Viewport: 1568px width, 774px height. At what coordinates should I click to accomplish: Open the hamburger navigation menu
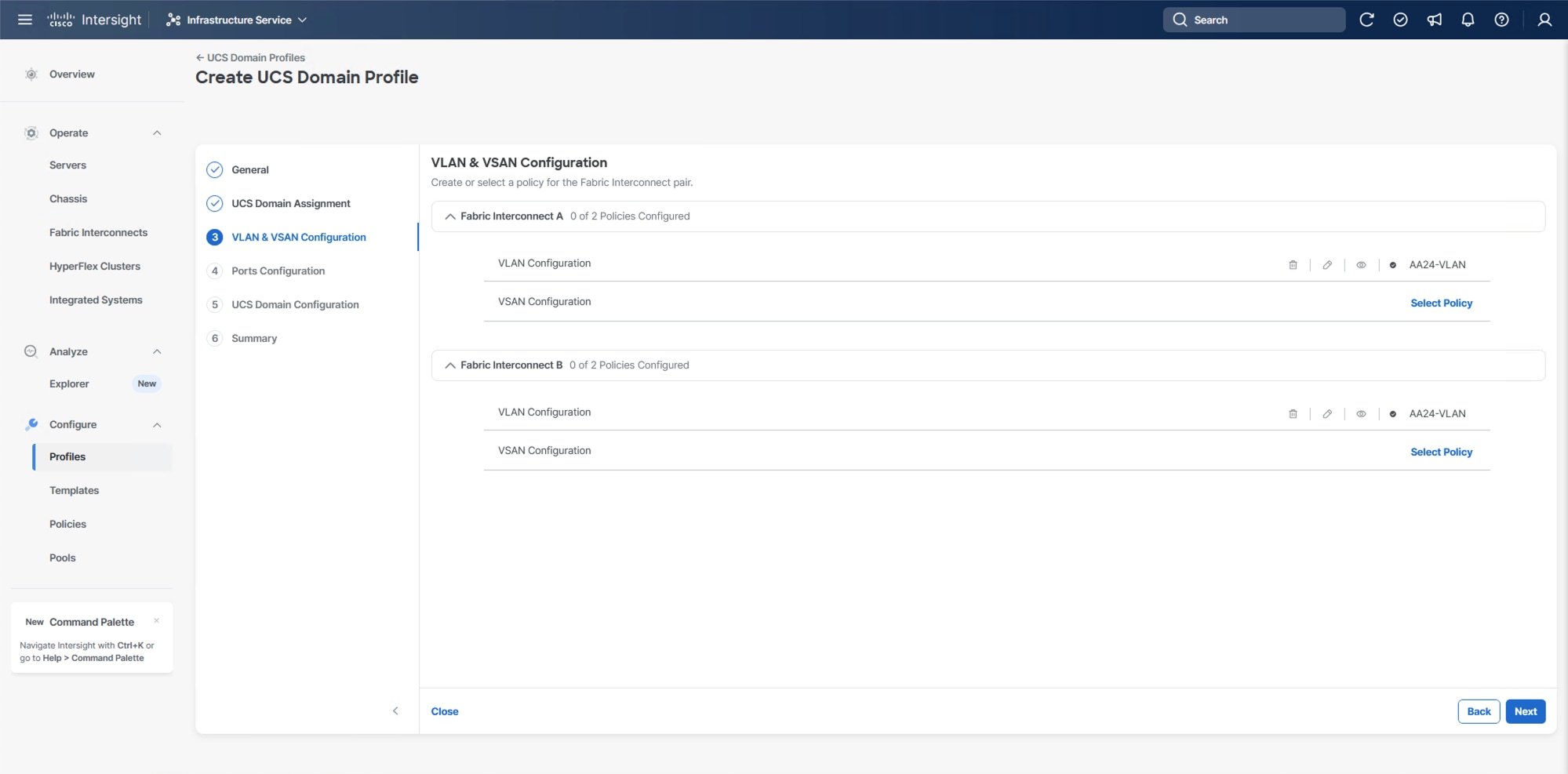(25, 20)
